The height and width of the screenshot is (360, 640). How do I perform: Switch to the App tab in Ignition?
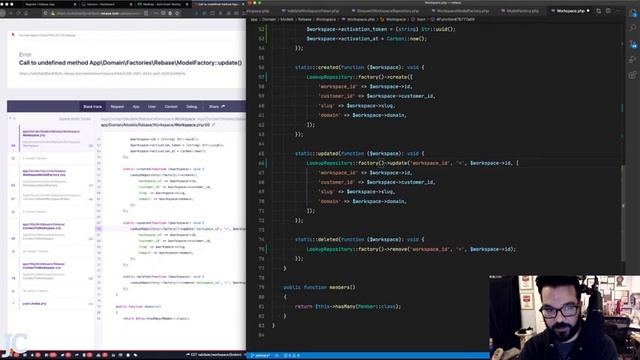[136, 107]
